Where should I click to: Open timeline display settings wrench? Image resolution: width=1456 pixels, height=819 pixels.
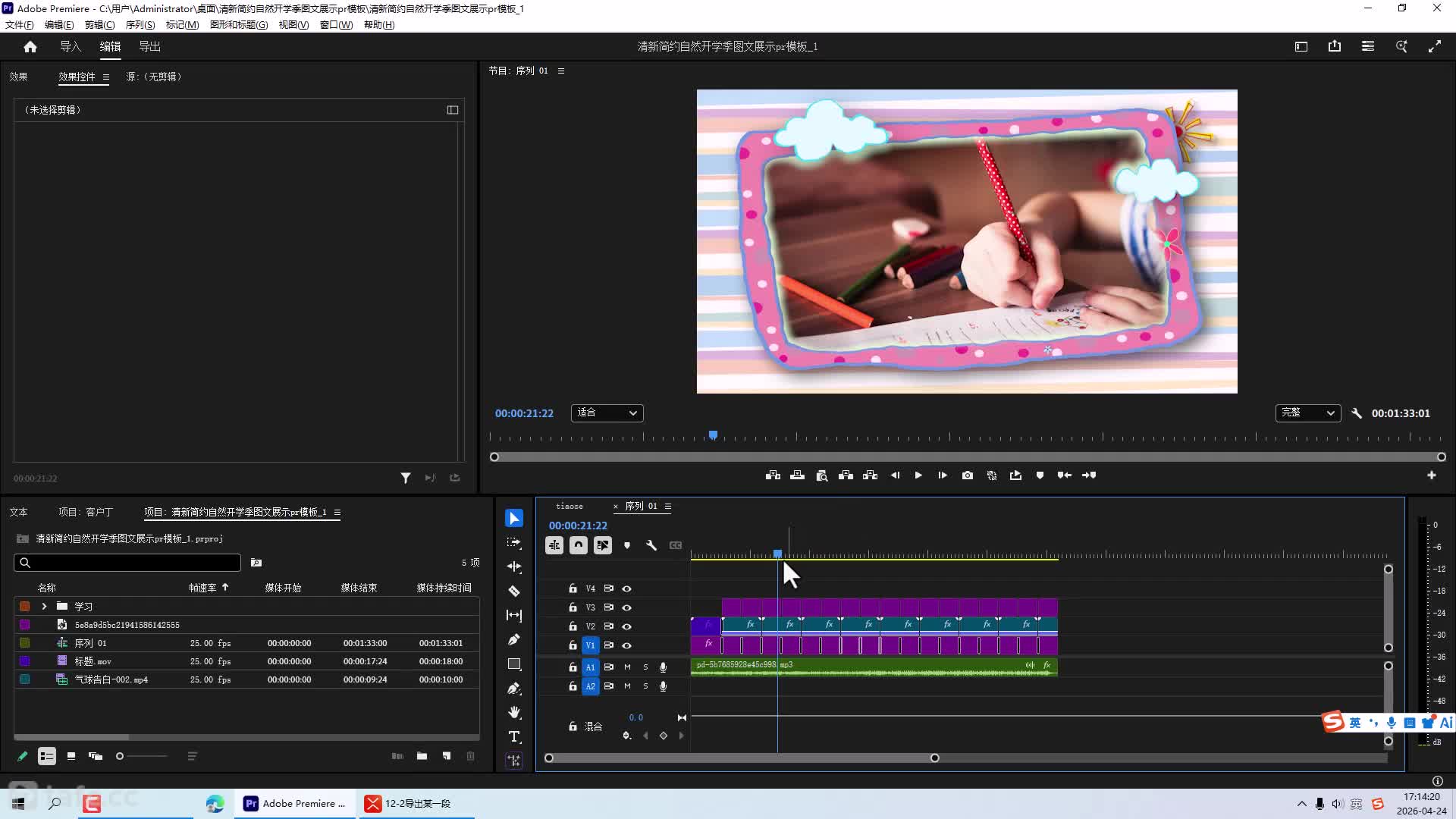651,545
